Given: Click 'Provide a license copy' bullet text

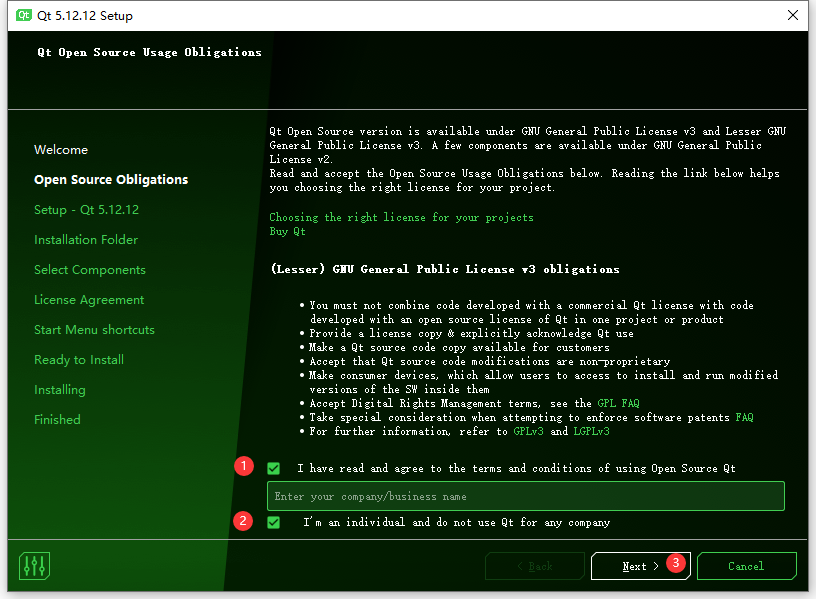Looking at the screenshot, I should click(x=471, y=333).
